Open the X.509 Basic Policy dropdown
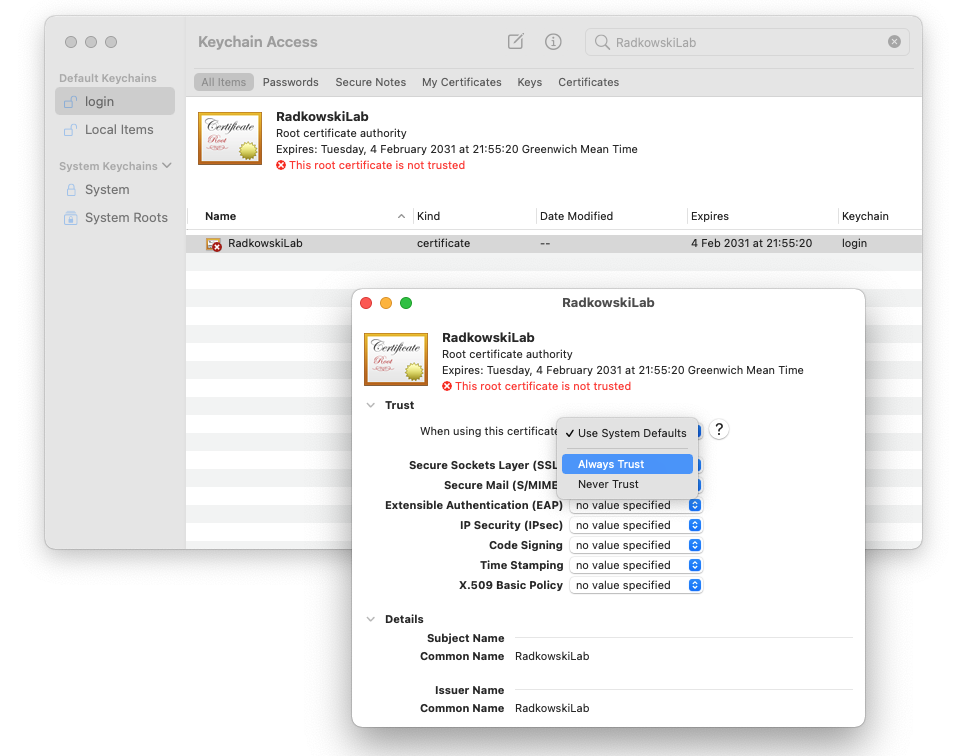 (635, 585)
